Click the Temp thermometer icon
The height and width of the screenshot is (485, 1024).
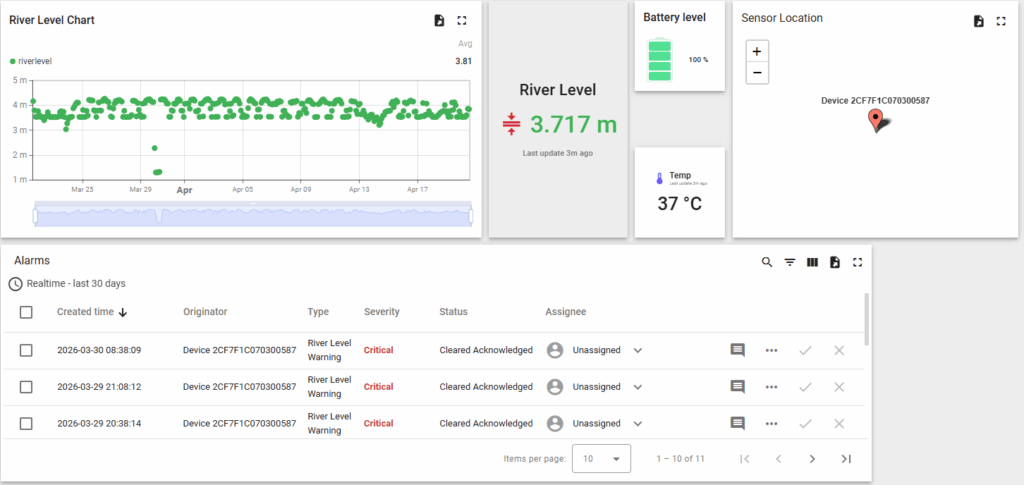pyautogui.click(x=660, y=178)
